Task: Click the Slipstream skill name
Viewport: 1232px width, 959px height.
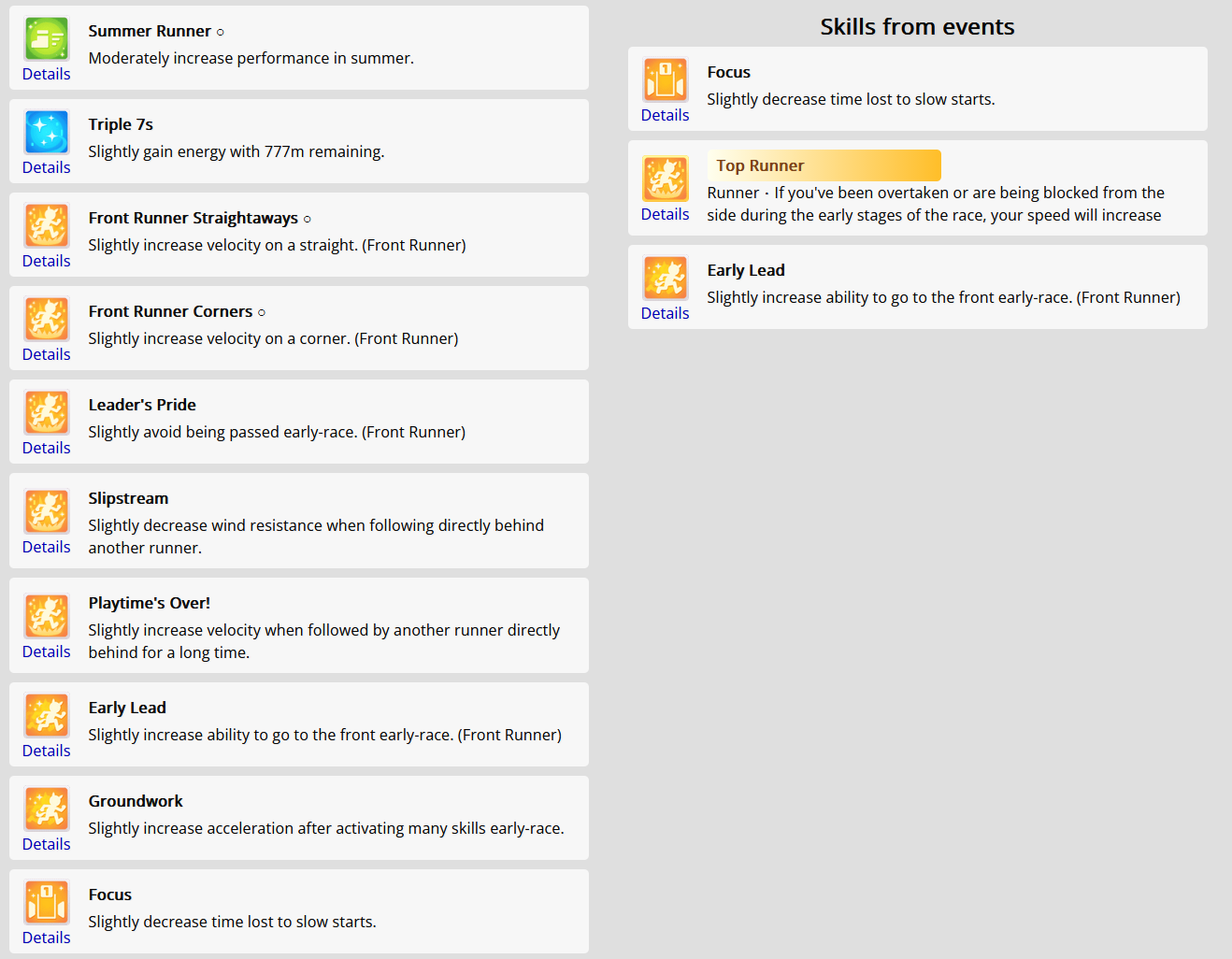Action: tap(129, 498)
